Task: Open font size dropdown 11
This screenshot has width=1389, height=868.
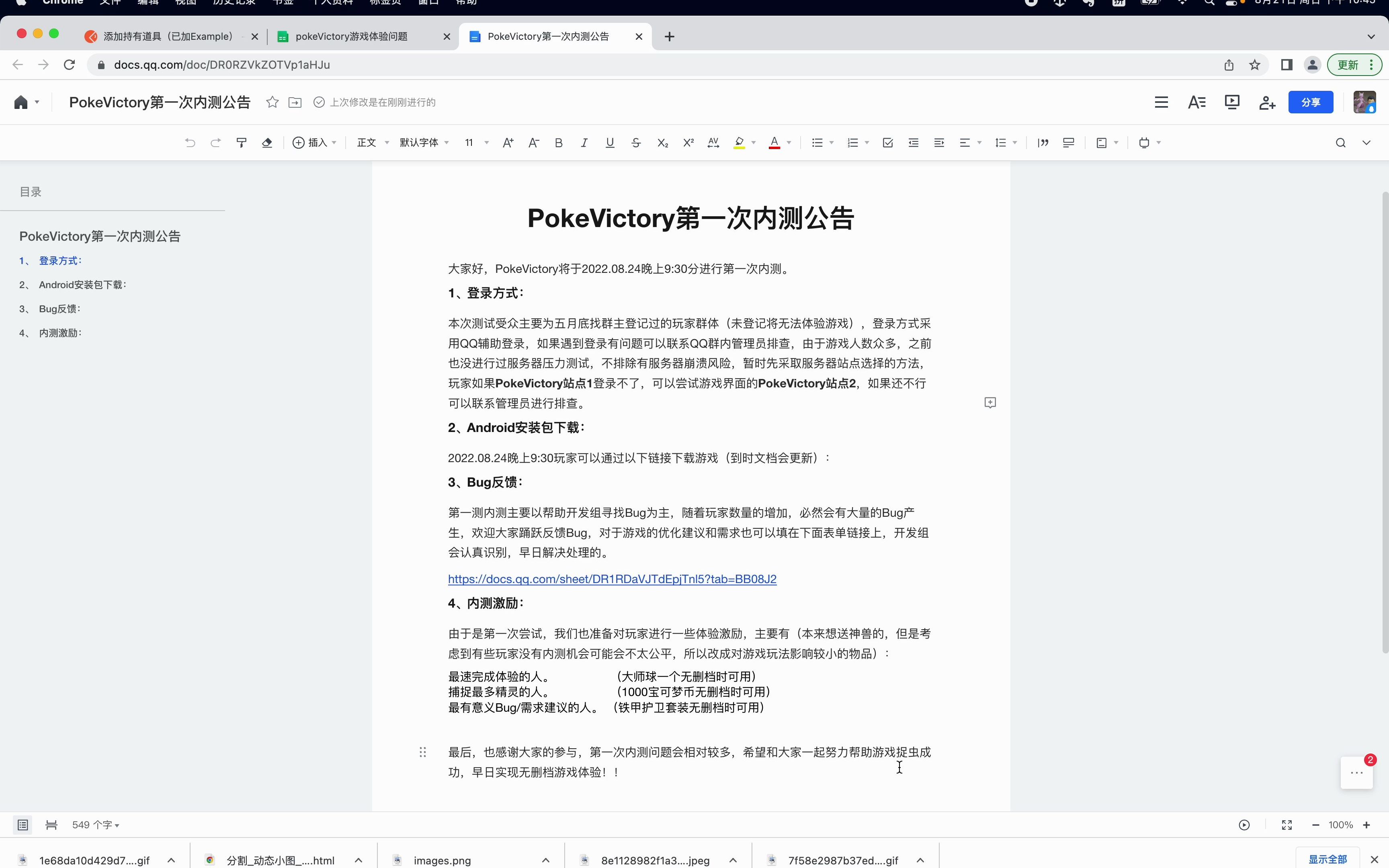Action: pyautogui.click(x=476, y=143)
